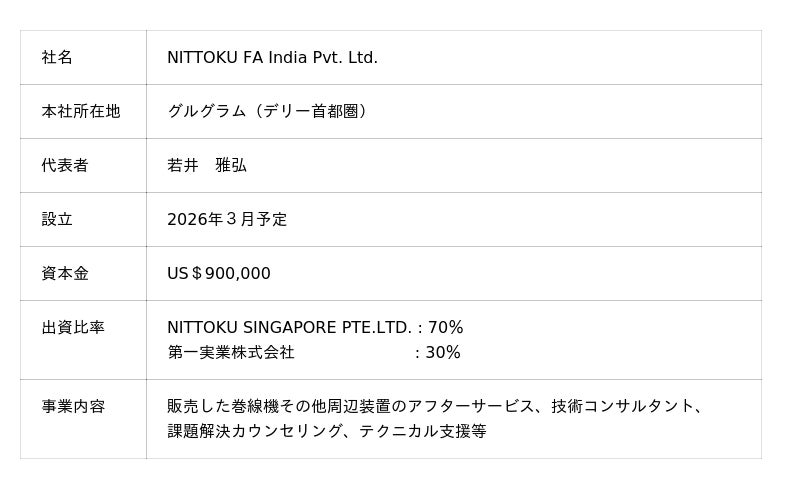Click the 社名 row label
This screenshot has width=800, height=489.
[57, 58]
